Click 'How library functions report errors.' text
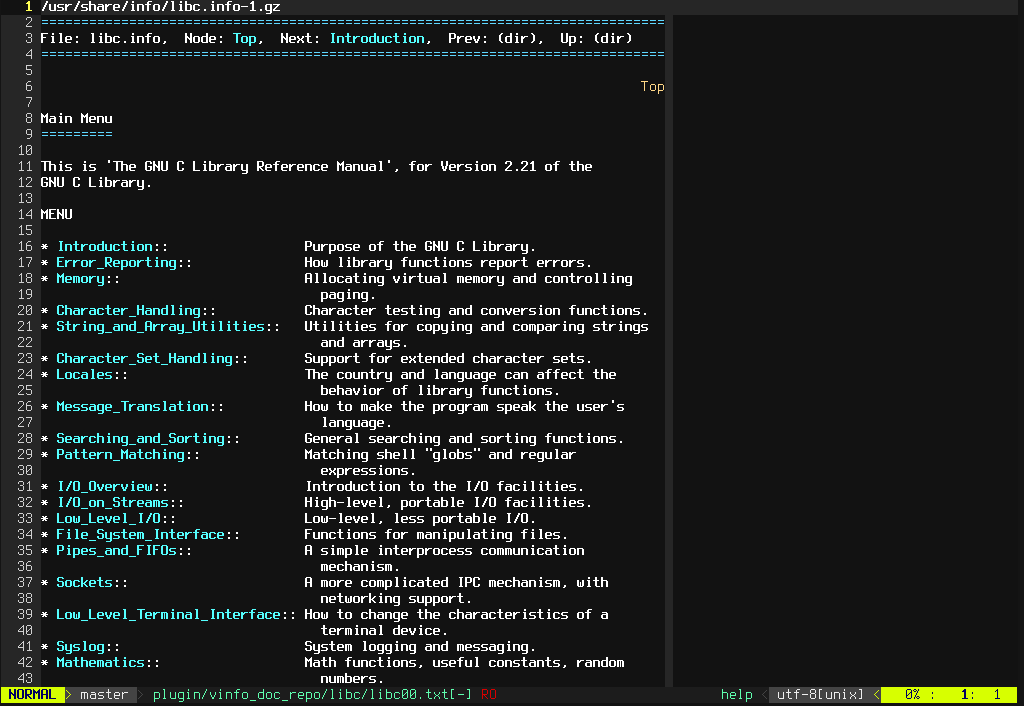The width and height of the screenshot is (1024, 706). 448,263
